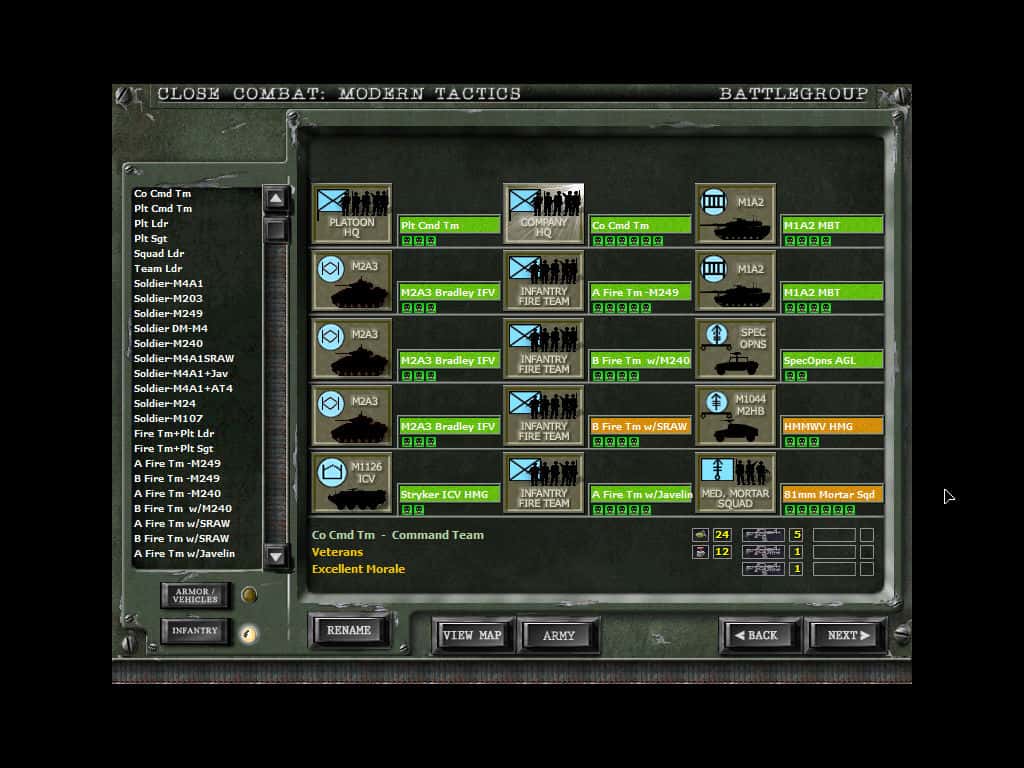Viewport: 1024px width, 768px height.
Task: Select the Platoon HQ unit icon
Action: point(352,214)
